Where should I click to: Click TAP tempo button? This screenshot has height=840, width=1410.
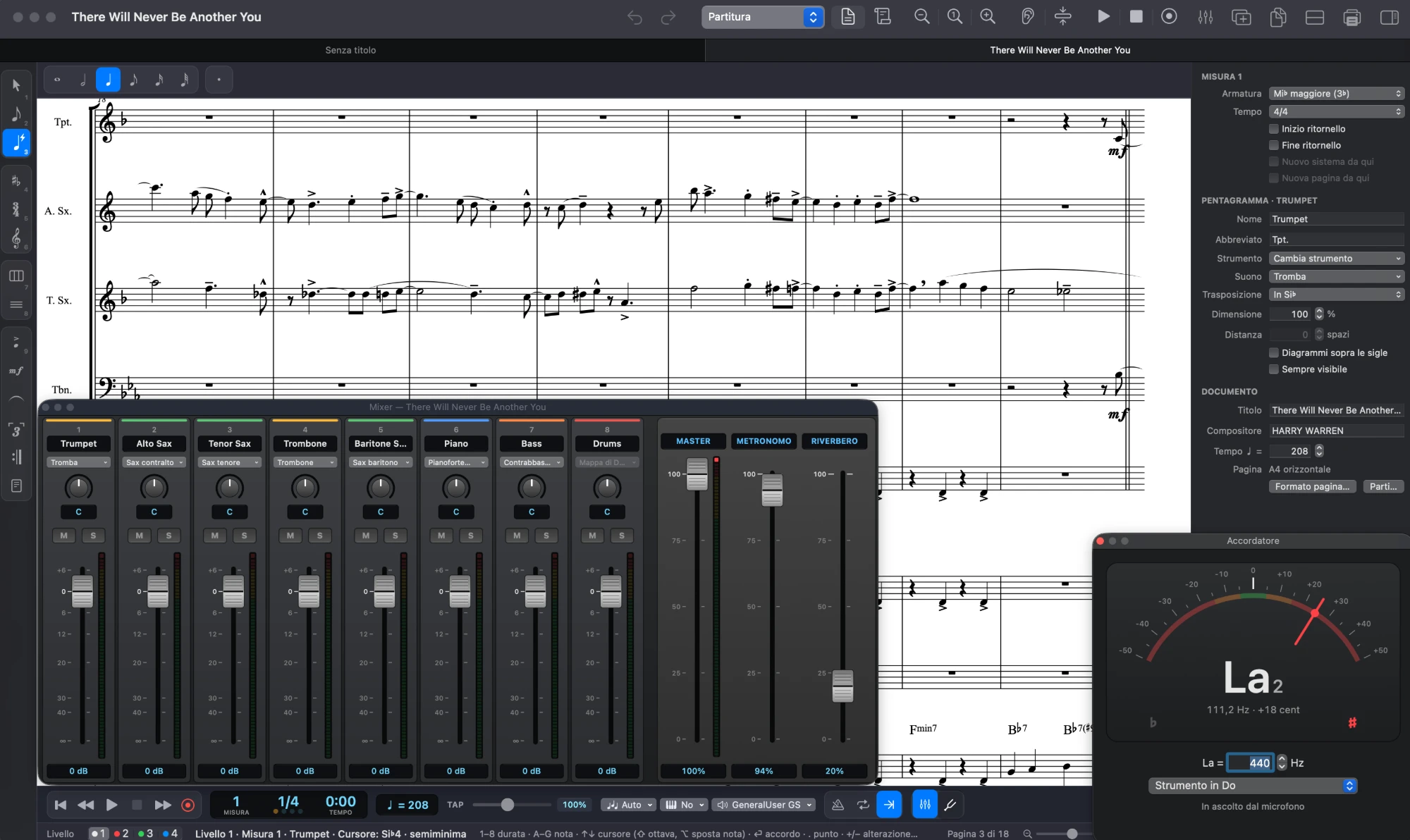click(455, 805)
